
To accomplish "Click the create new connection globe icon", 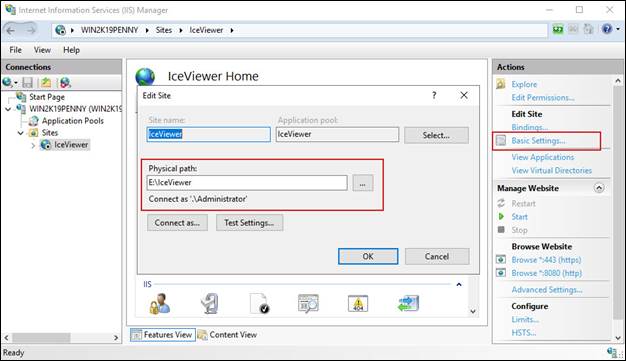I will point(7,83).
